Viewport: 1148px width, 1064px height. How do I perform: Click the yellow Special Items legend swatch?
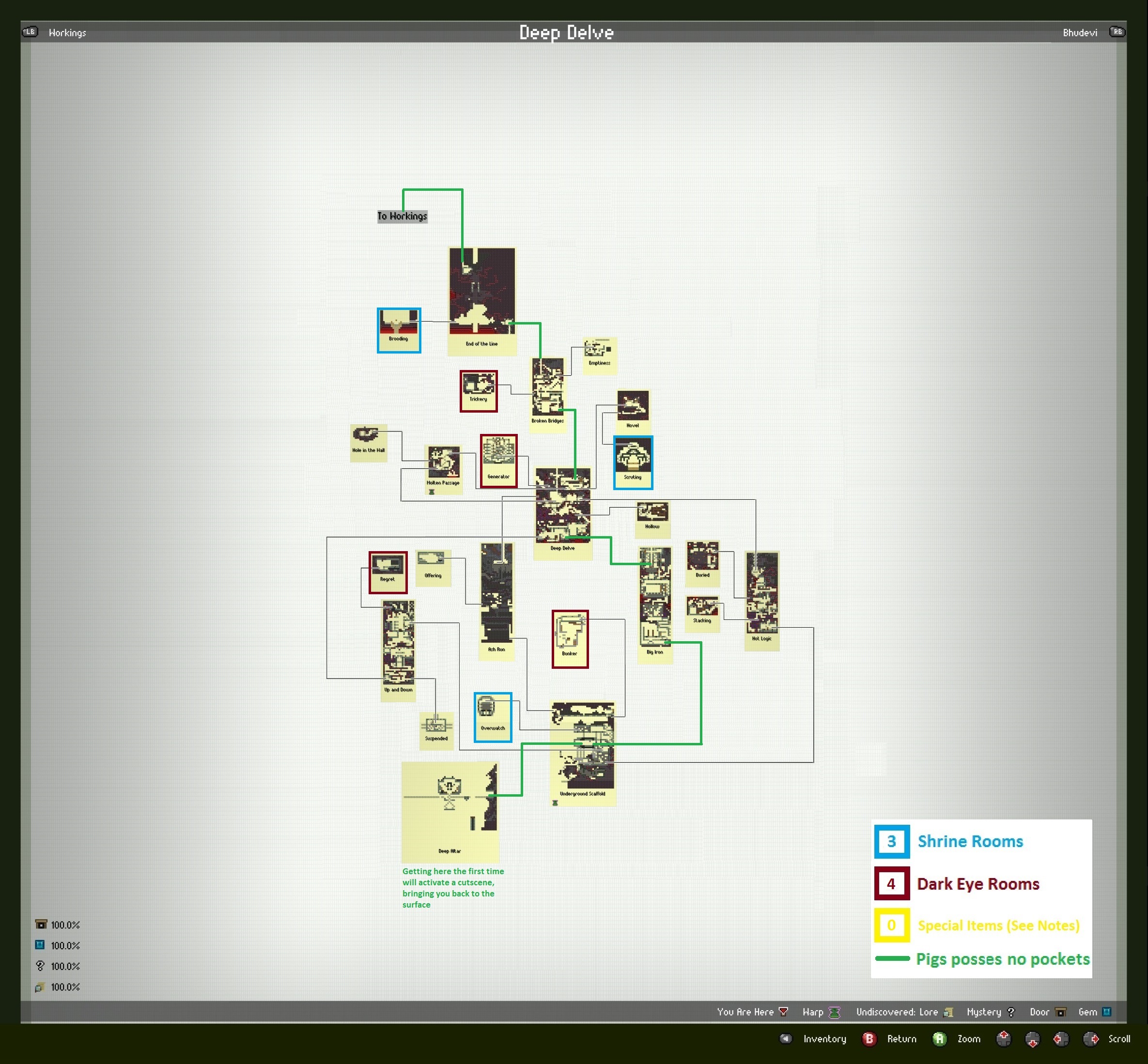point(891,925)
